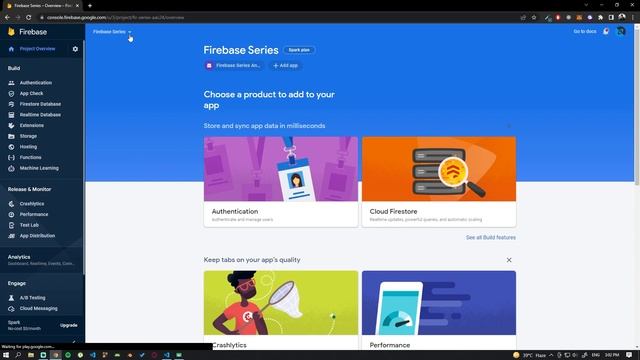This screenshot has height=360, width=640.
Task: Collapse sidebar with bottom arrow
Action: [74, 341]
